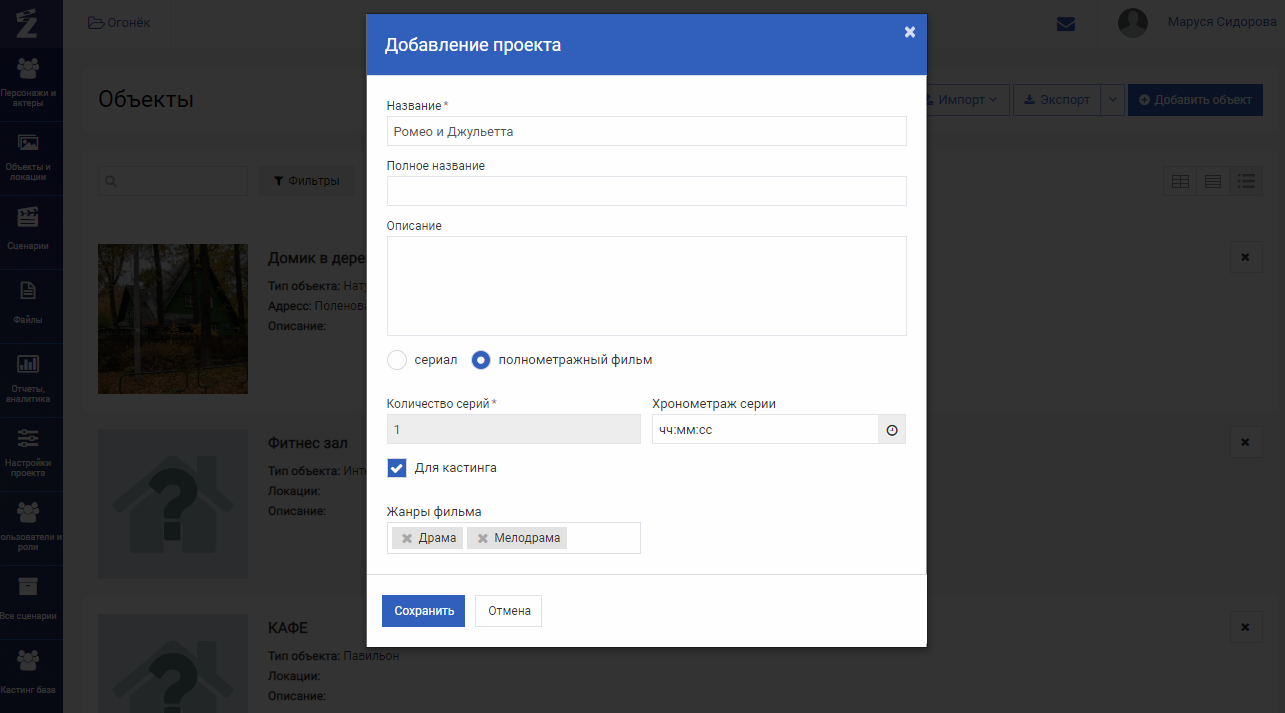Open the Огонёк project breadcrumb
The height and width of the screenshot is (713, 1285).
119,23
